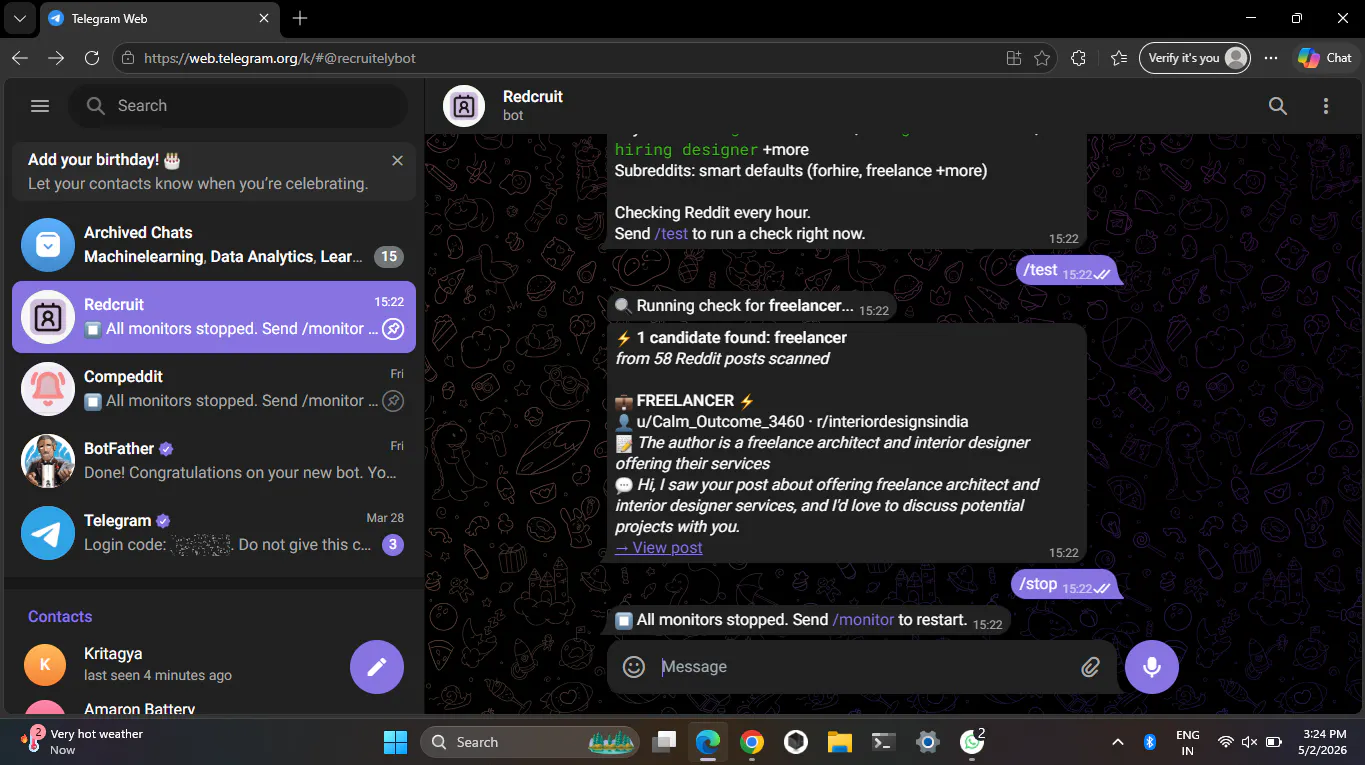The height and width of the screenshot is (765, 1365).
Task: Click the unread badge 3 on Telegram chat
Action: coord(393,545)
